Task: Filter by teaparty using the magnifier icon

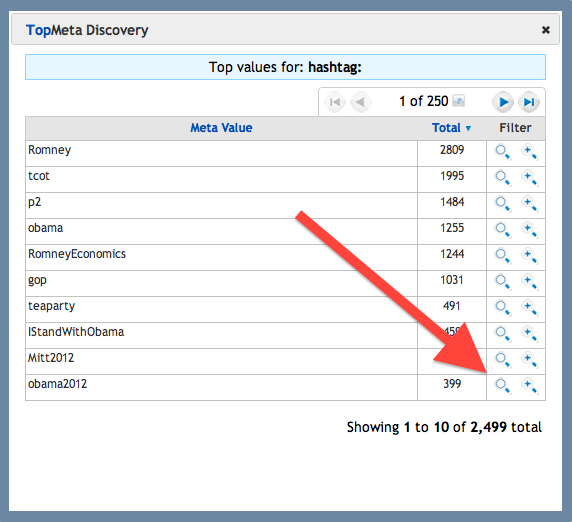Action: tap(503, 308)
